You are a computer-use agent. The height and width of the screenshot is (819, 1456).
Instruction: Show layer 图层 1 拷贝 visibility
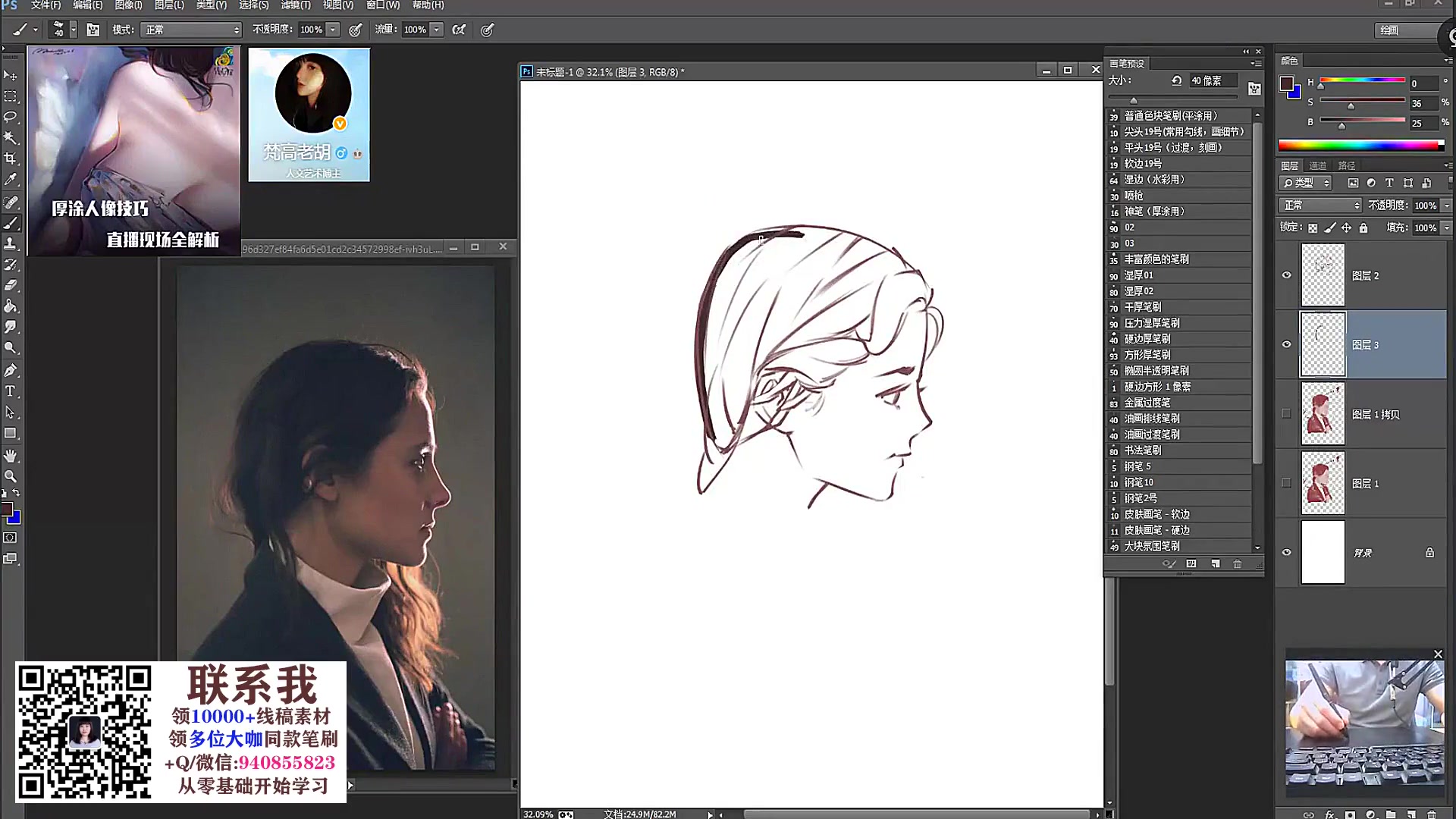point(1286,414)
